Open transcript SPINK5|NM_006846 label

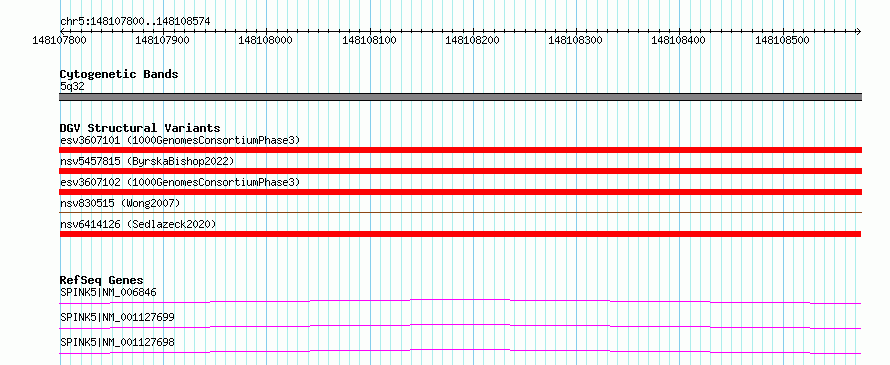(108, 292)
